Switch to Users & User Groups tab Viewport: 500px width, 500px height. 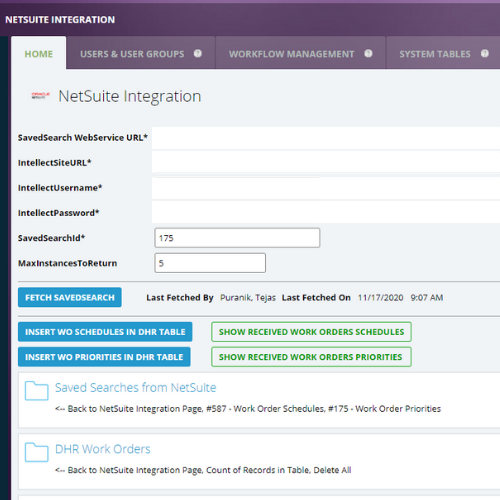click(x=132, y=54)
